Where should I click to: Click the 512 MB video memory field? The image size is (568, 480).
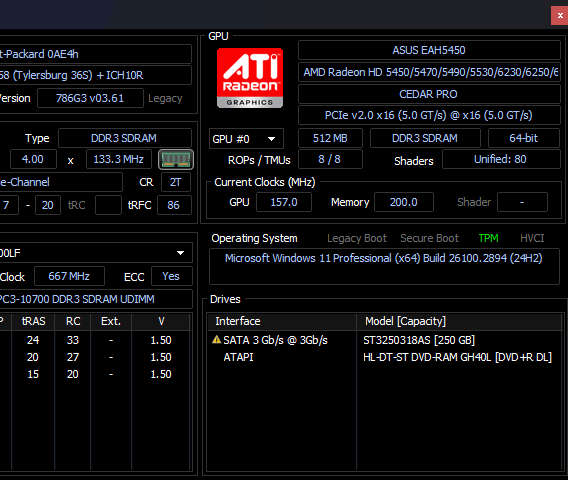(330, 138)
